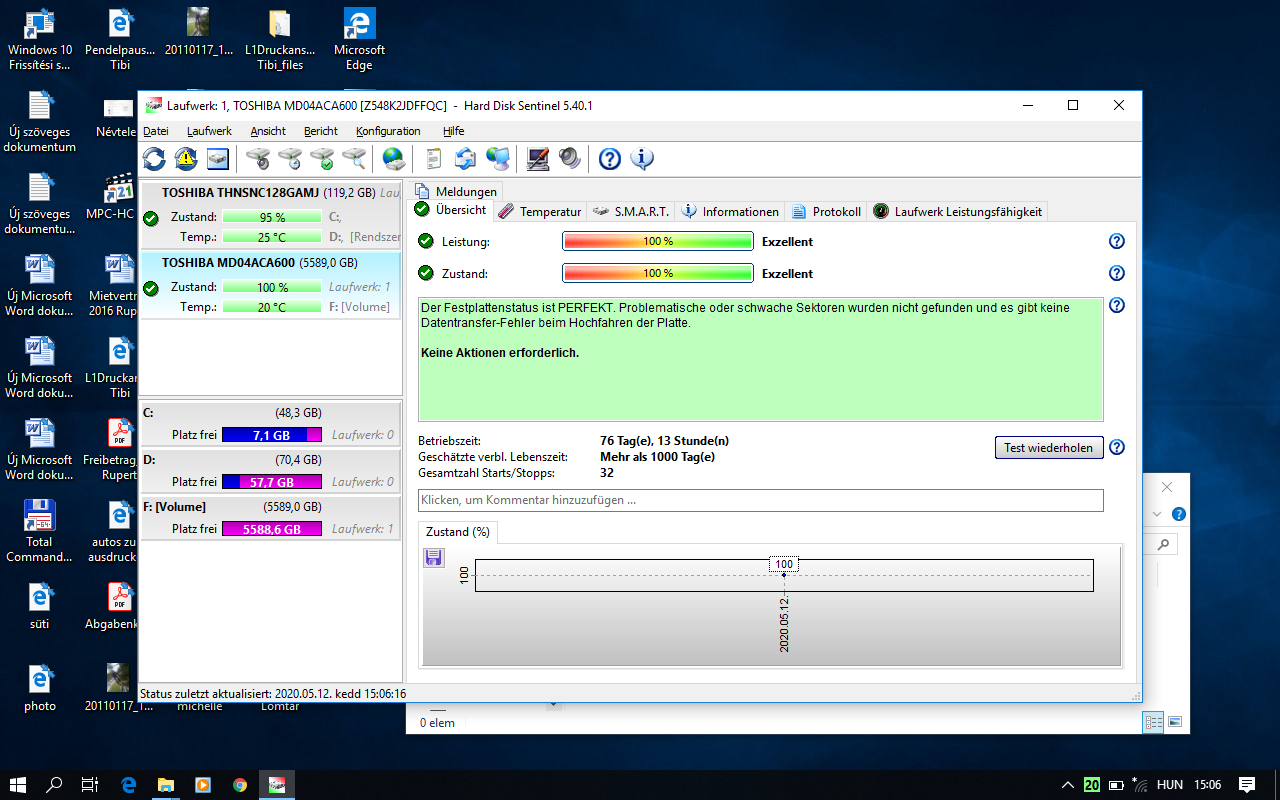1280x800 pixels.
Task: Click the refresh icon with yellow warning triangle
Action: point(186,158)
